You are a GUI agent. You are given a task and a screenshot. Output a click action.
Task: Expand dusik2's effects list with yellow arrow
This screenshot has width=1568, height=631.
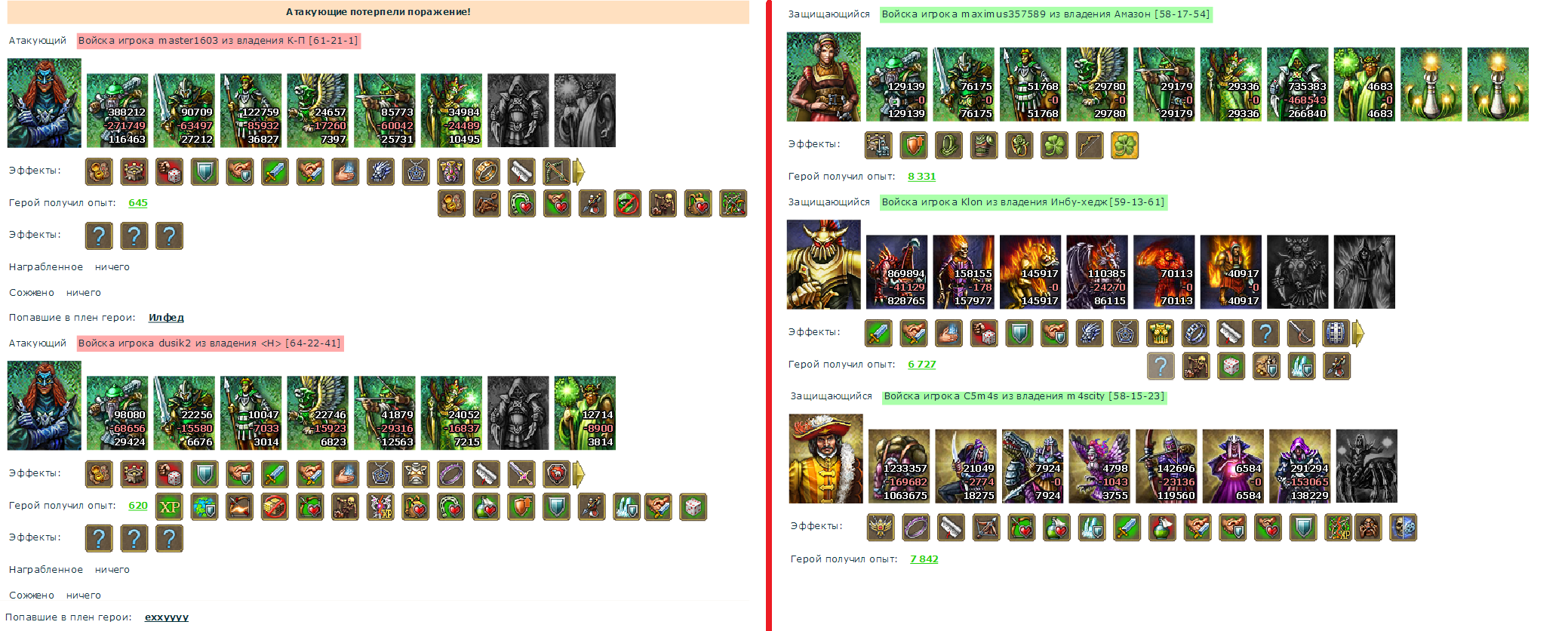click(579, 475)
